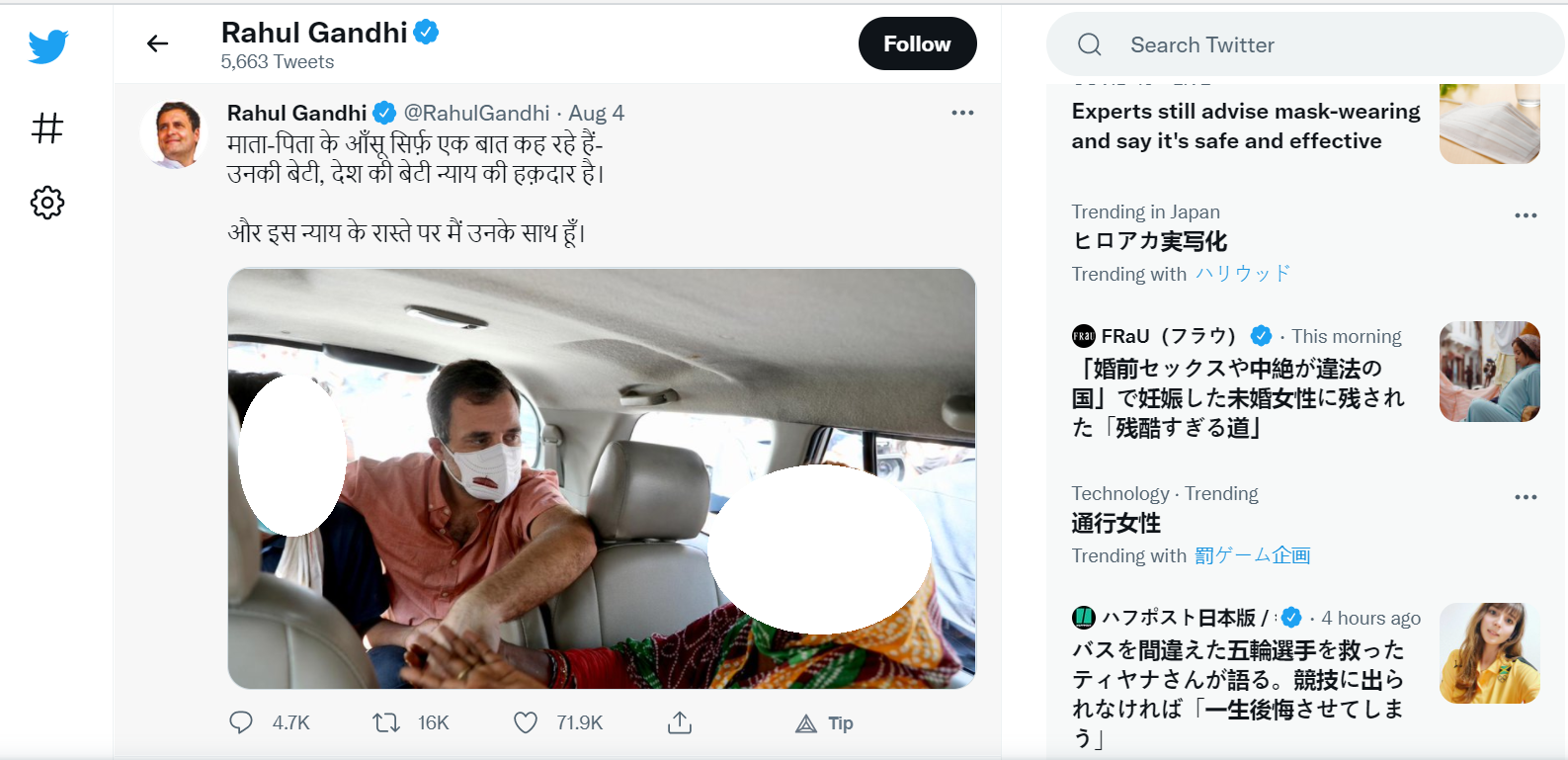Open more options for Technology trending topic
The width and height of the screenshot is (1568, 760).
(1526, 496)
